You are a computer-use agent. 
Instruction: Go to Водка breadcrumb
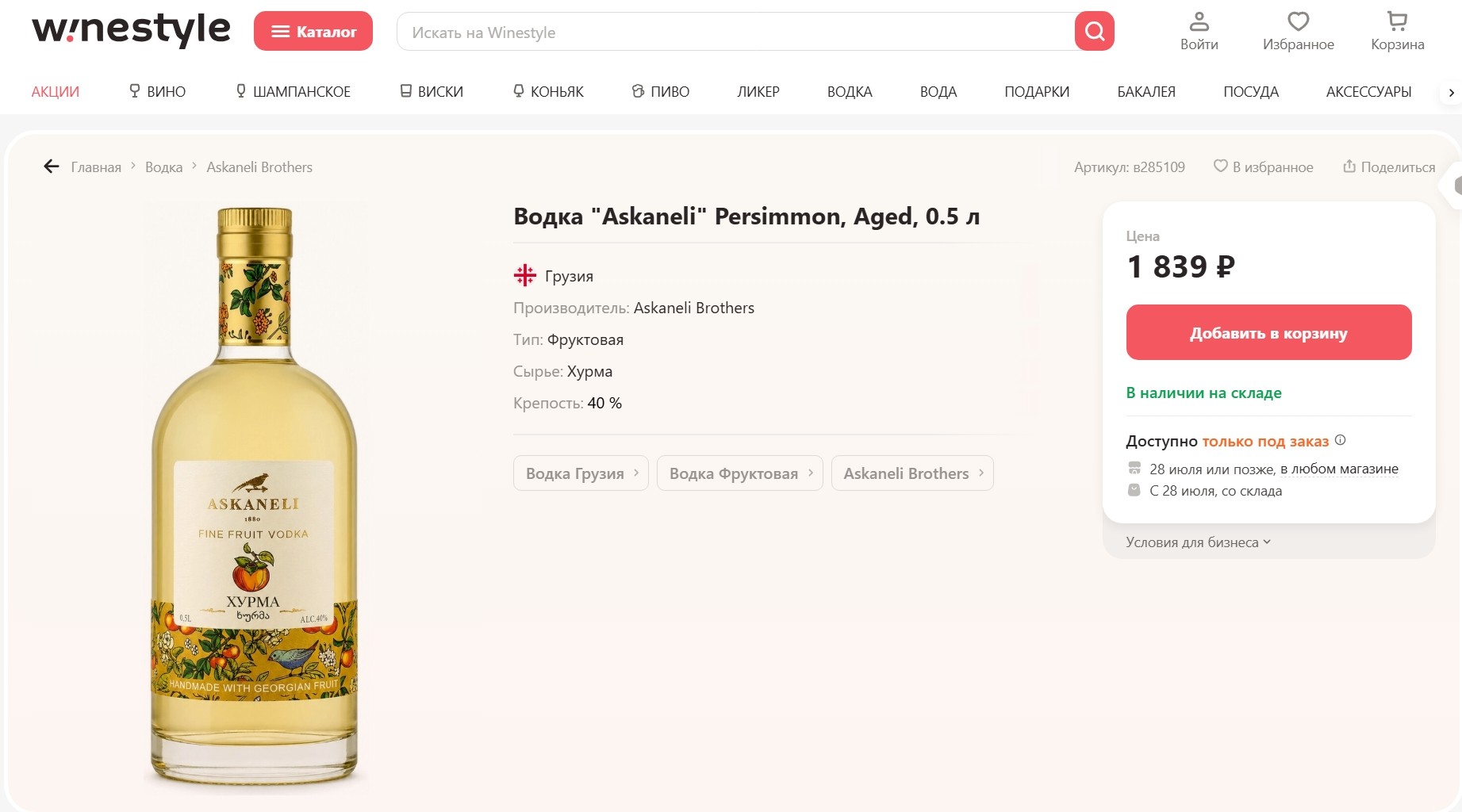[163, 167]
